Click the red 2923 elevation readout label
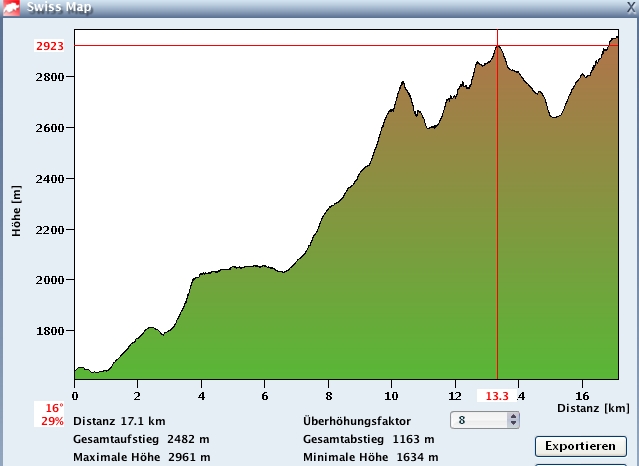The height and width of the screenshot is (466, 639). coord(50,46)
